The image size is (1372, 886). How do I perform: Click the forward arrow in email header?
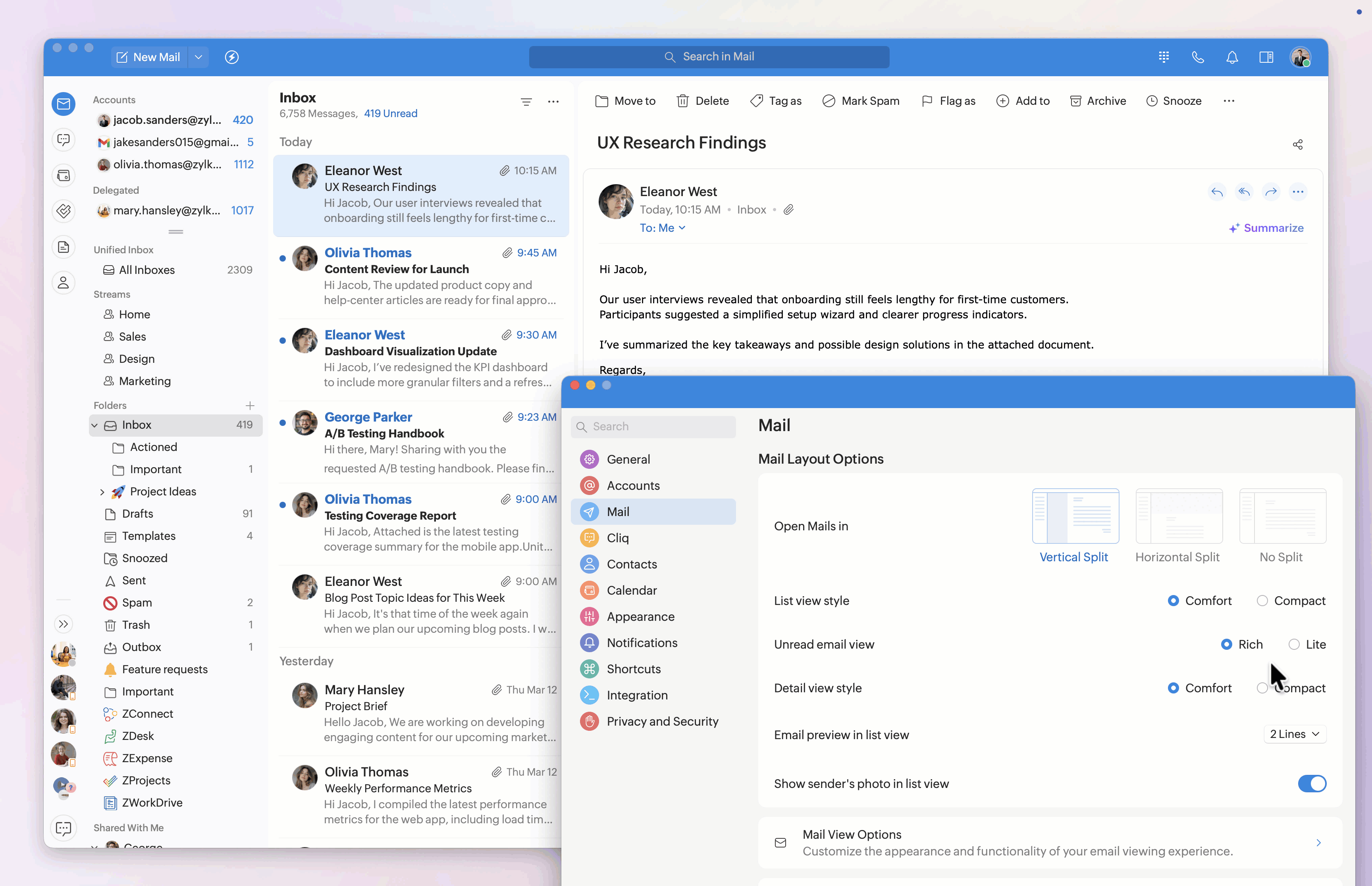pyautogui.click(x=1271, y=192)
